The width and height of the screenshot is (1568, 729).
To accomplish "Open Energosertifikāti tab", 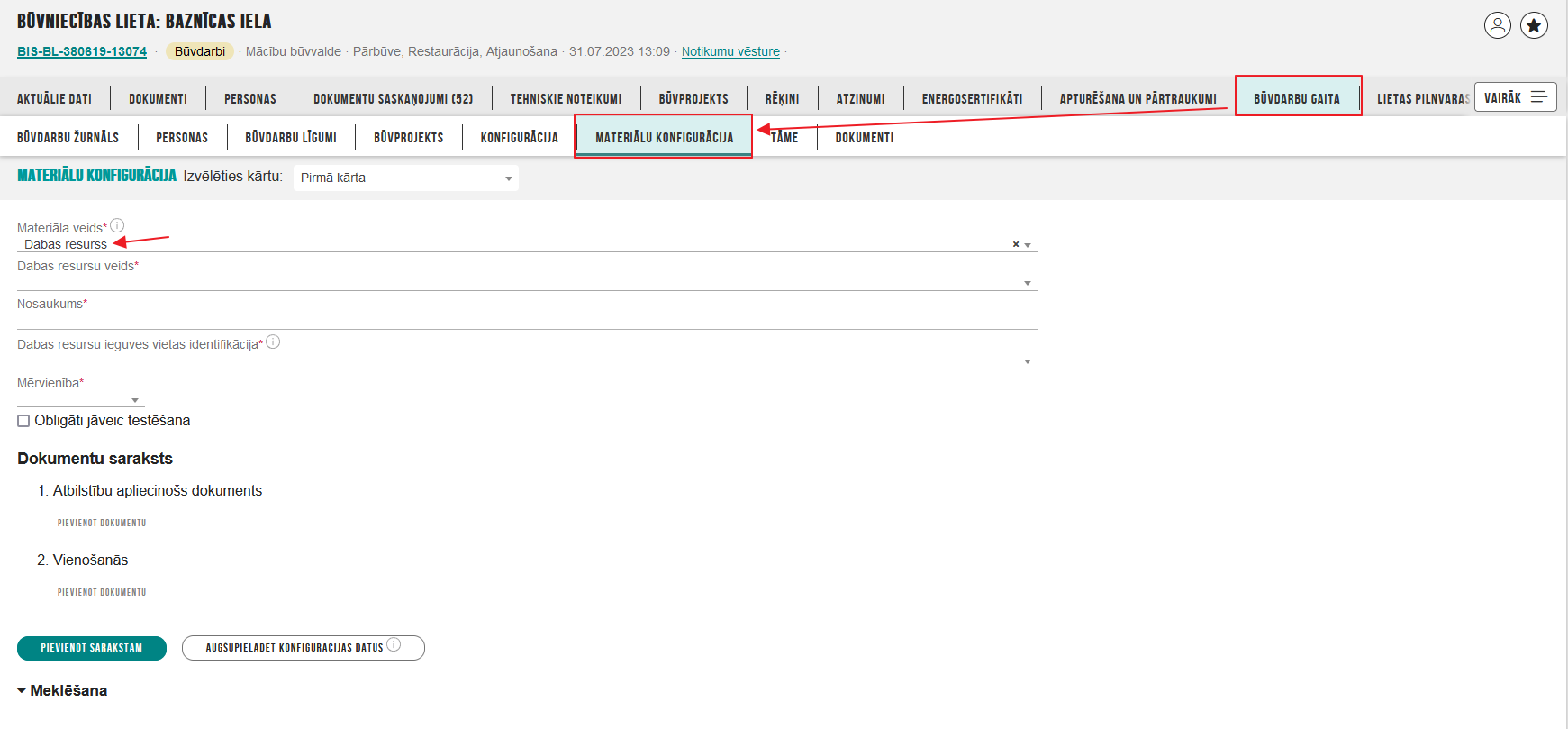I will (x=972, y=98).
